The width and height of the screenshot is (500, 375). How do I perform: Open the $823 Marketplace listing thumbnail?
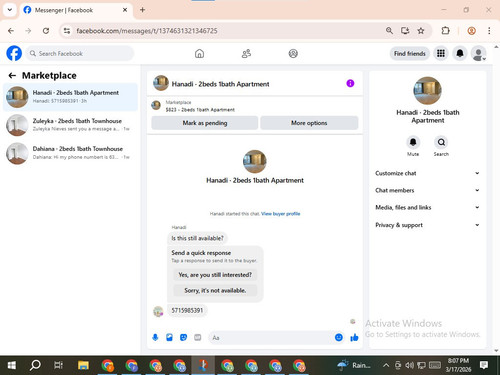coord(156,106)
